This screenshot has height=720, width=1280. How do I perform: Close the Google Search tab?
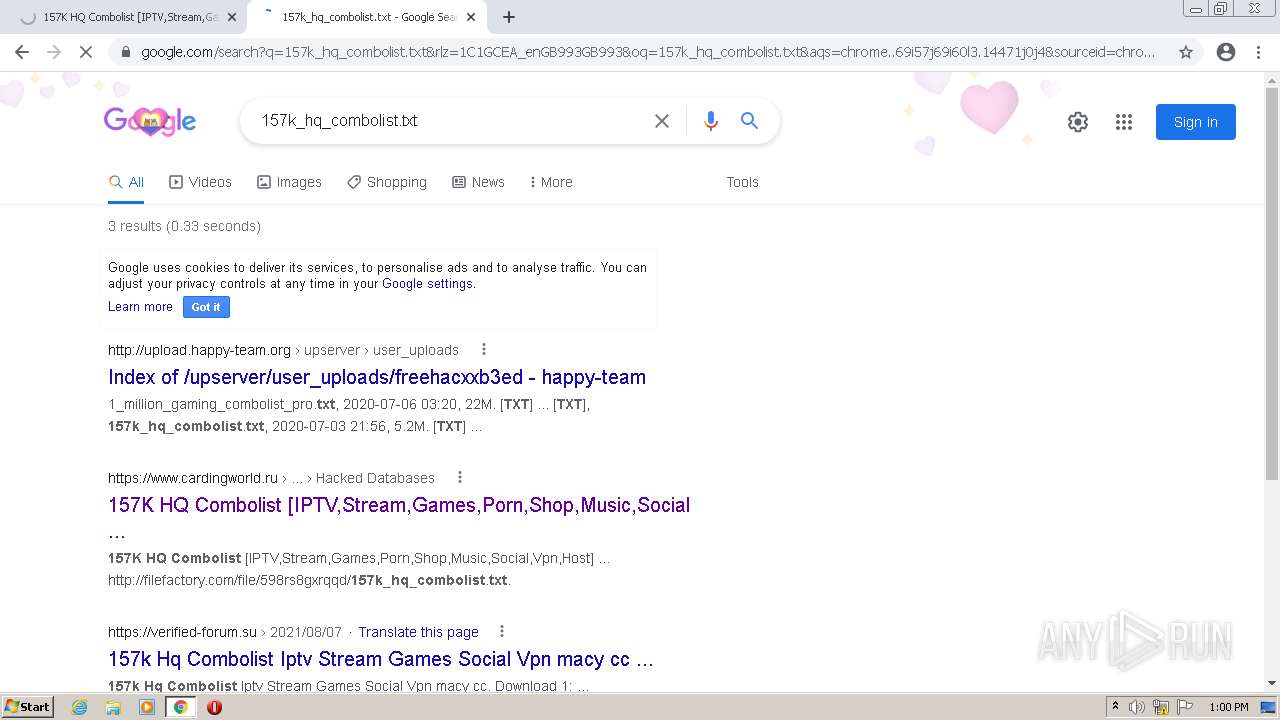[x=471, y=17]
